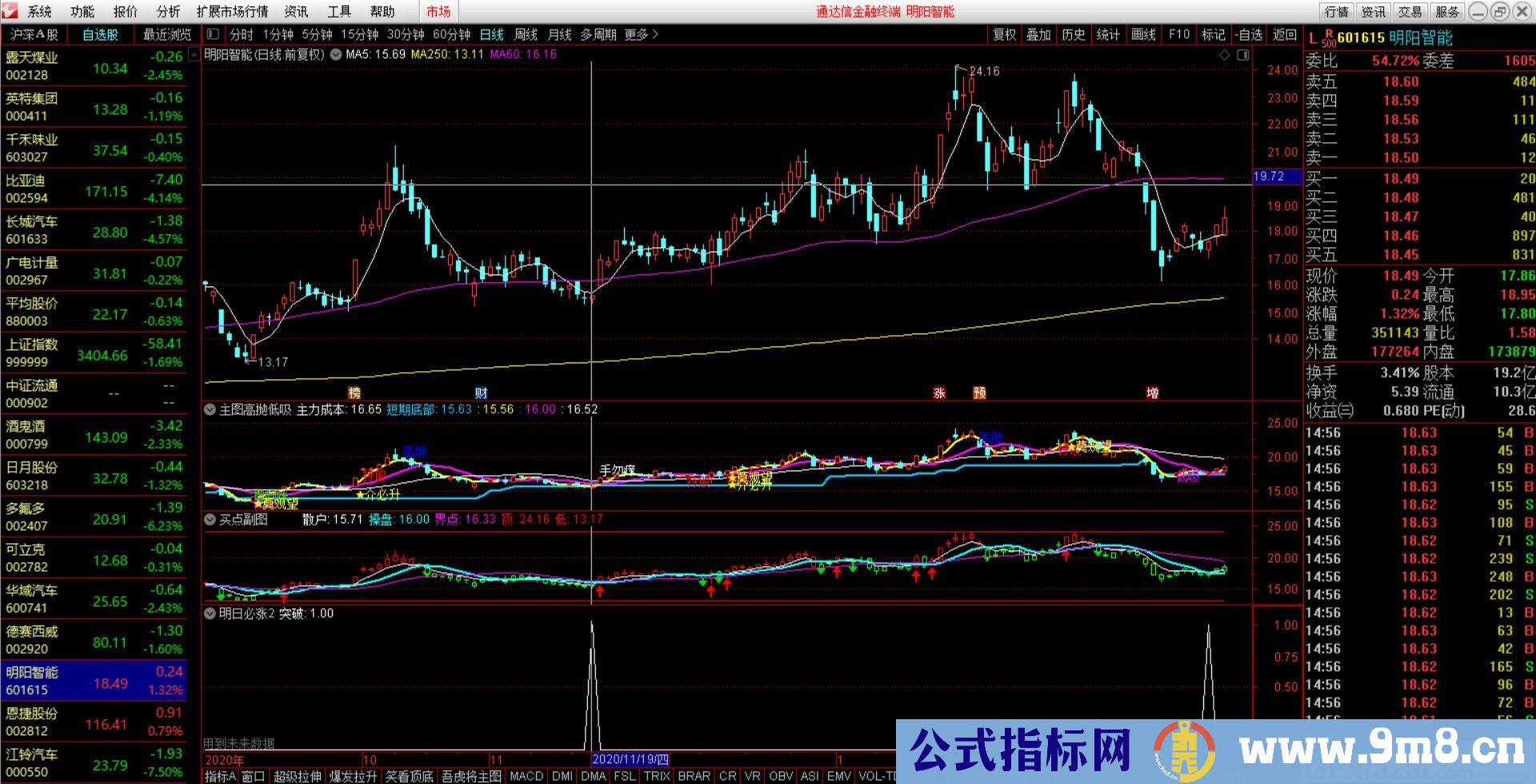Click the 榜 event marker on the chart

click(x=354, y=393)
